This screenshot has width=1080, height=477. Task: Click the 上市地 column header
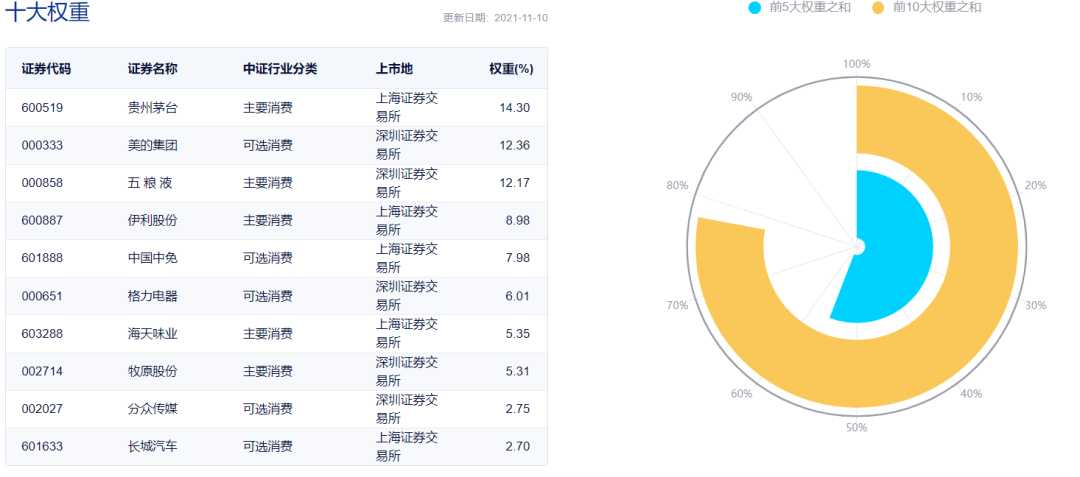point(394,69)
